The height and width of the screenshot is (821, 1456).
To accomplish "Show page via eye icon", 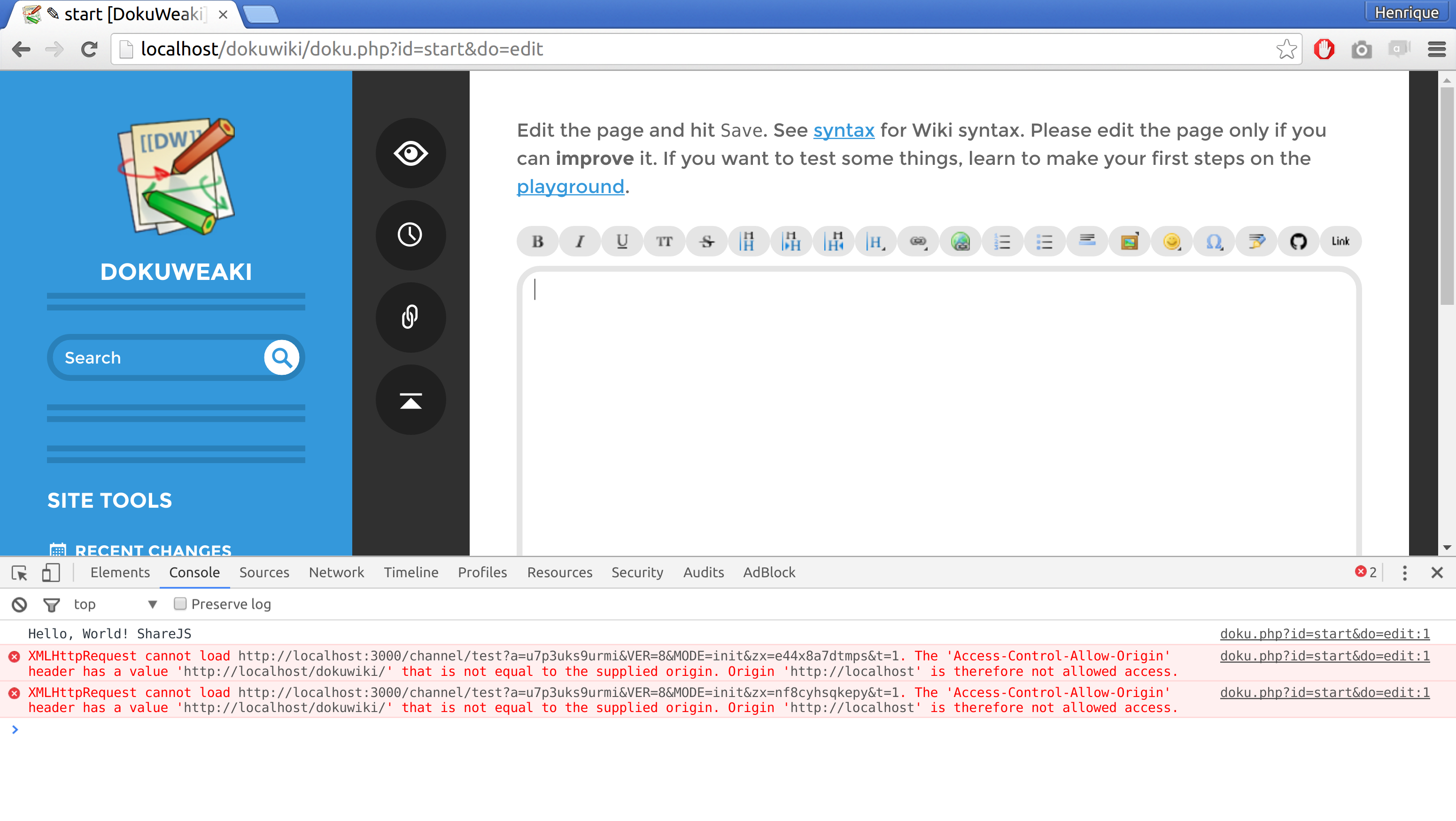I will pyautogui.click(x=410, y=153).
